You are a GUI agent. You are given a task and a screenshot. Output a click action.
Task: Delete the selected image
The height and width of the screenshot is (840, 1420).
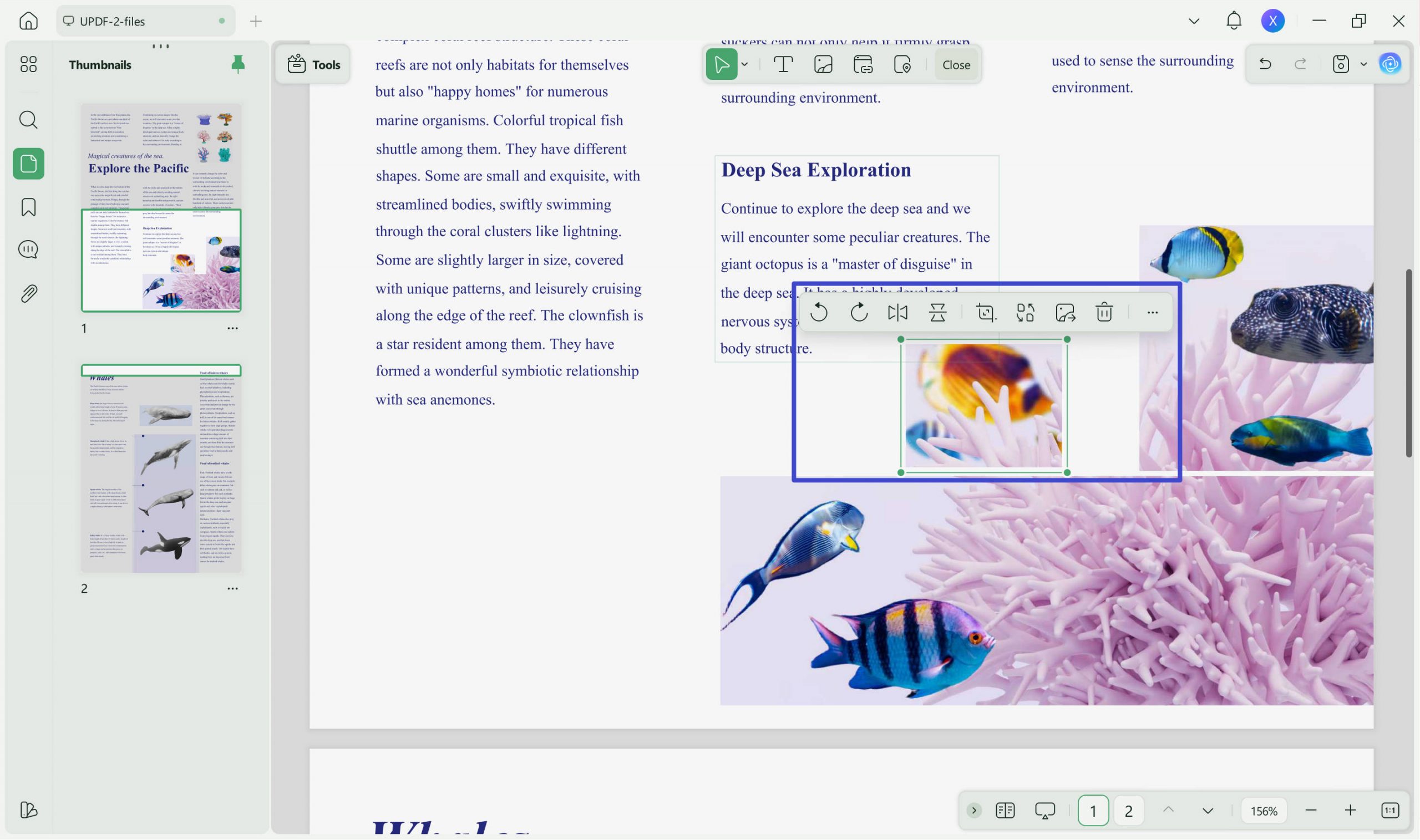click(x=1104, y=313)
